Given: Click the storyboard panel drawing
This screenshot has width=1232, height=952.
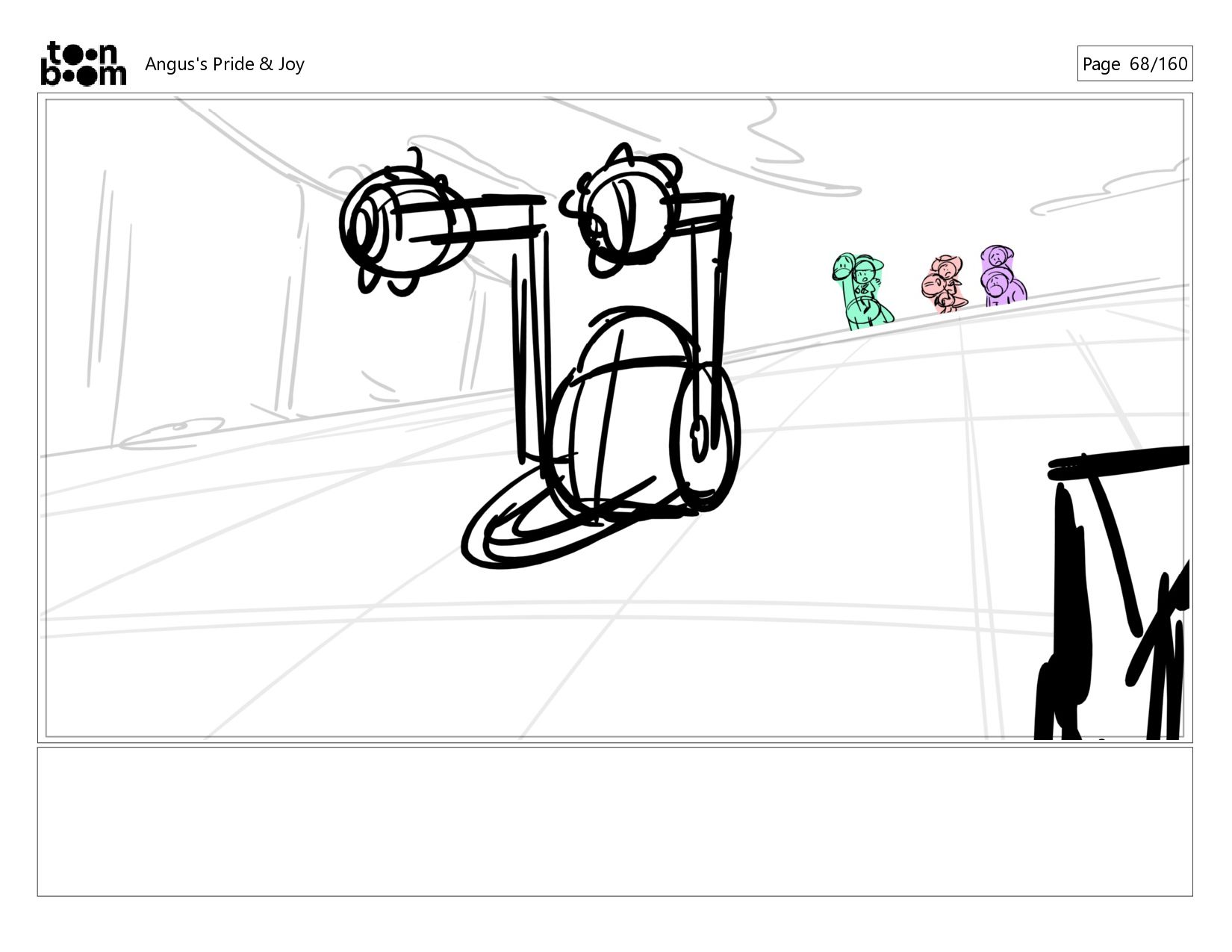Looking at the screenshot, I should pyautogui.click(x=615, y=418).
